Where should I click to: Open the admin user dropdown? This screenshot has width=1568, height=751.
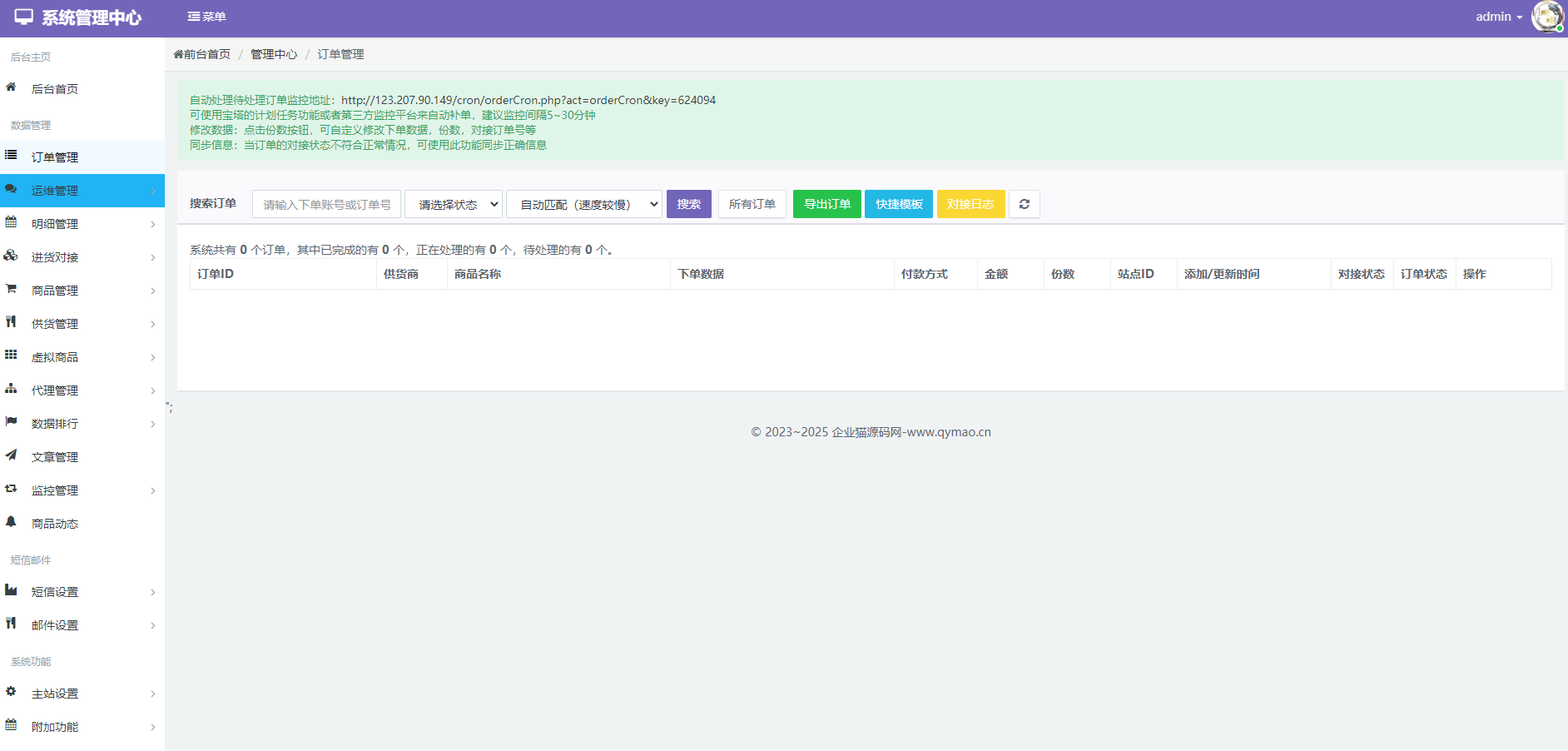pyautogui.click(x=1498, y=17)
